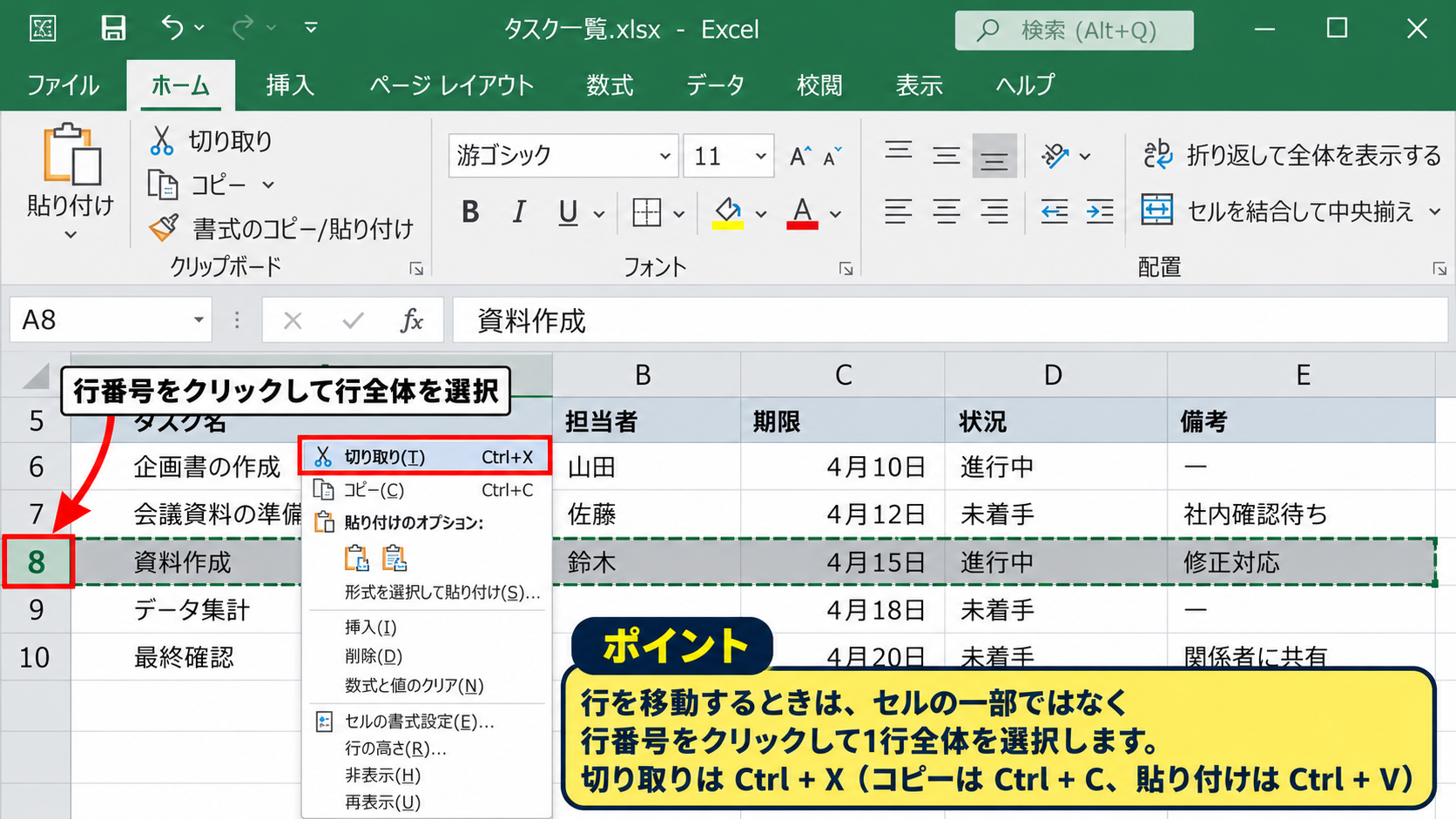Screen dimensions: 1456x819
Task: Open the paste options arrow under 貼り付け
Action: point(71,234)
